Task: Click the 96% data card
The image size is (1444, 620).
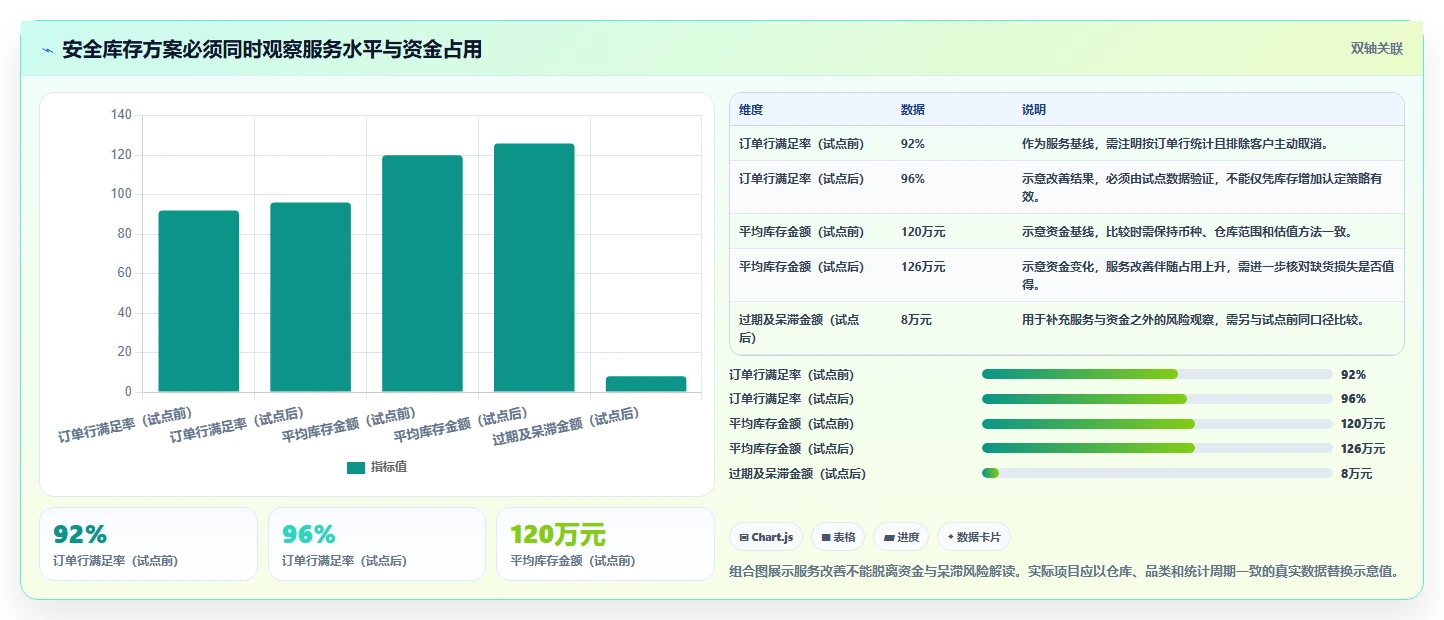Action: [377, 544]
